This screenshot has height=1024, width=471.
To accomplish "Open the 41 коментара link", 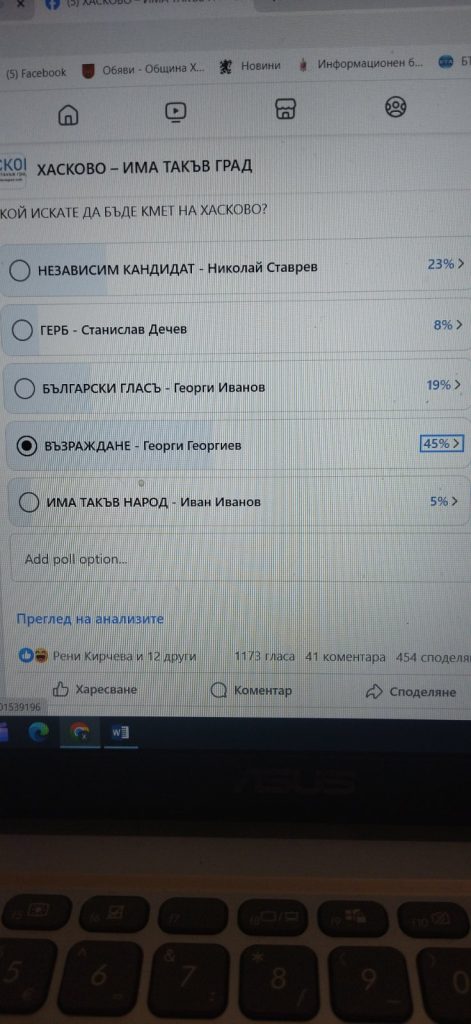I will (346, 657).
